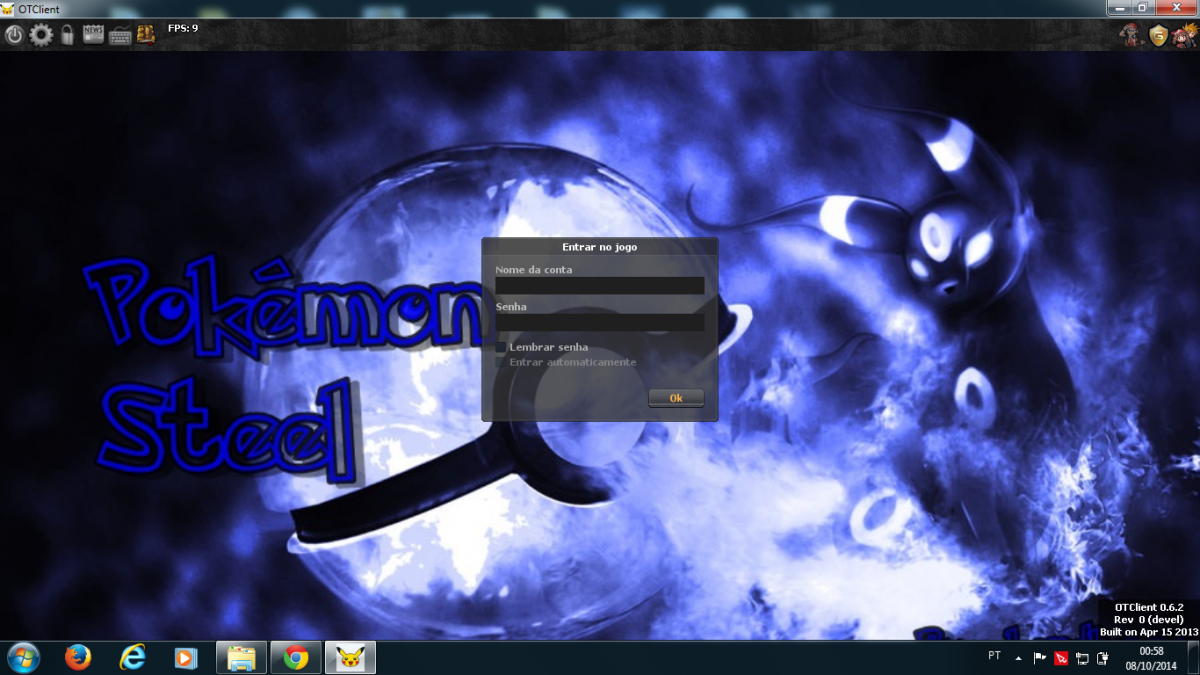The width and height of the screenshot is (1200, 675).
Task: Launch Firefox from the taskbar
Action: point(78,657)
